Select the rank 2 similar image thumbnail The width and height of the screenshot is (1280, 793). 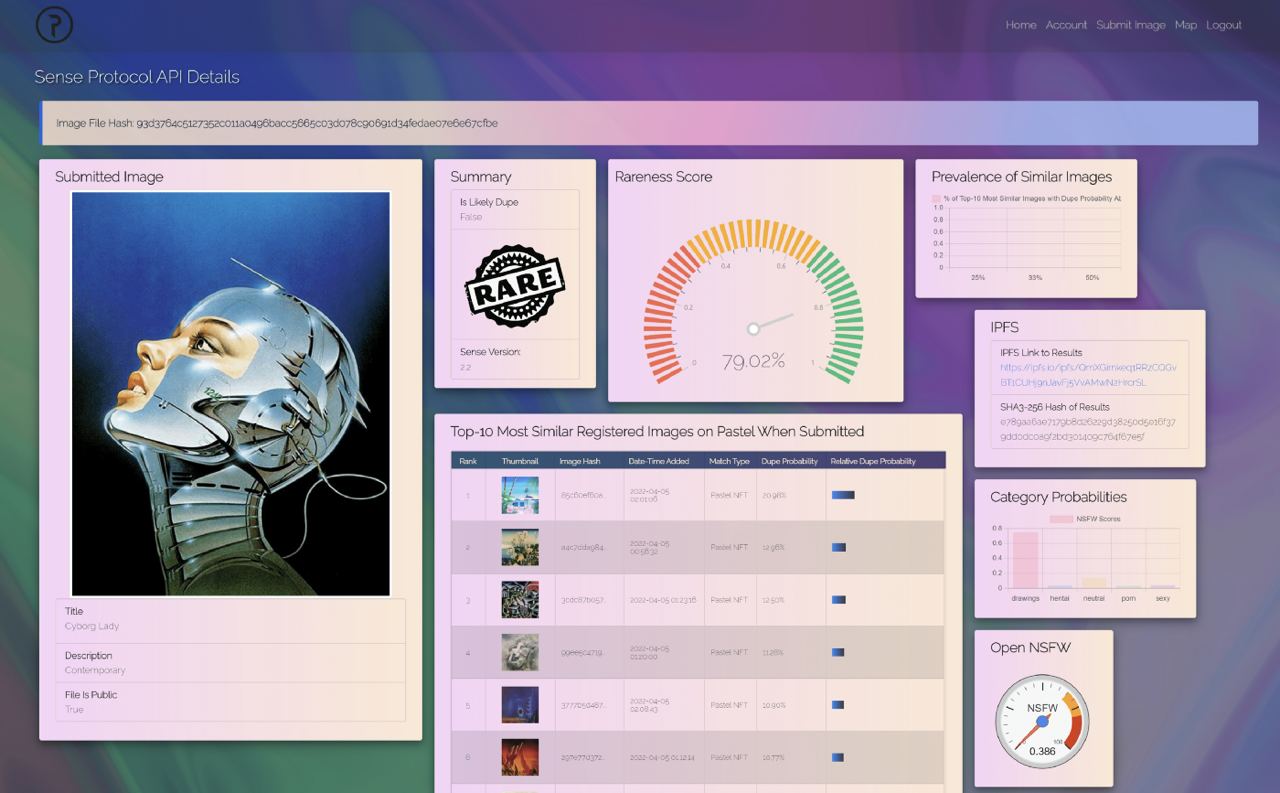coord(520,547)
